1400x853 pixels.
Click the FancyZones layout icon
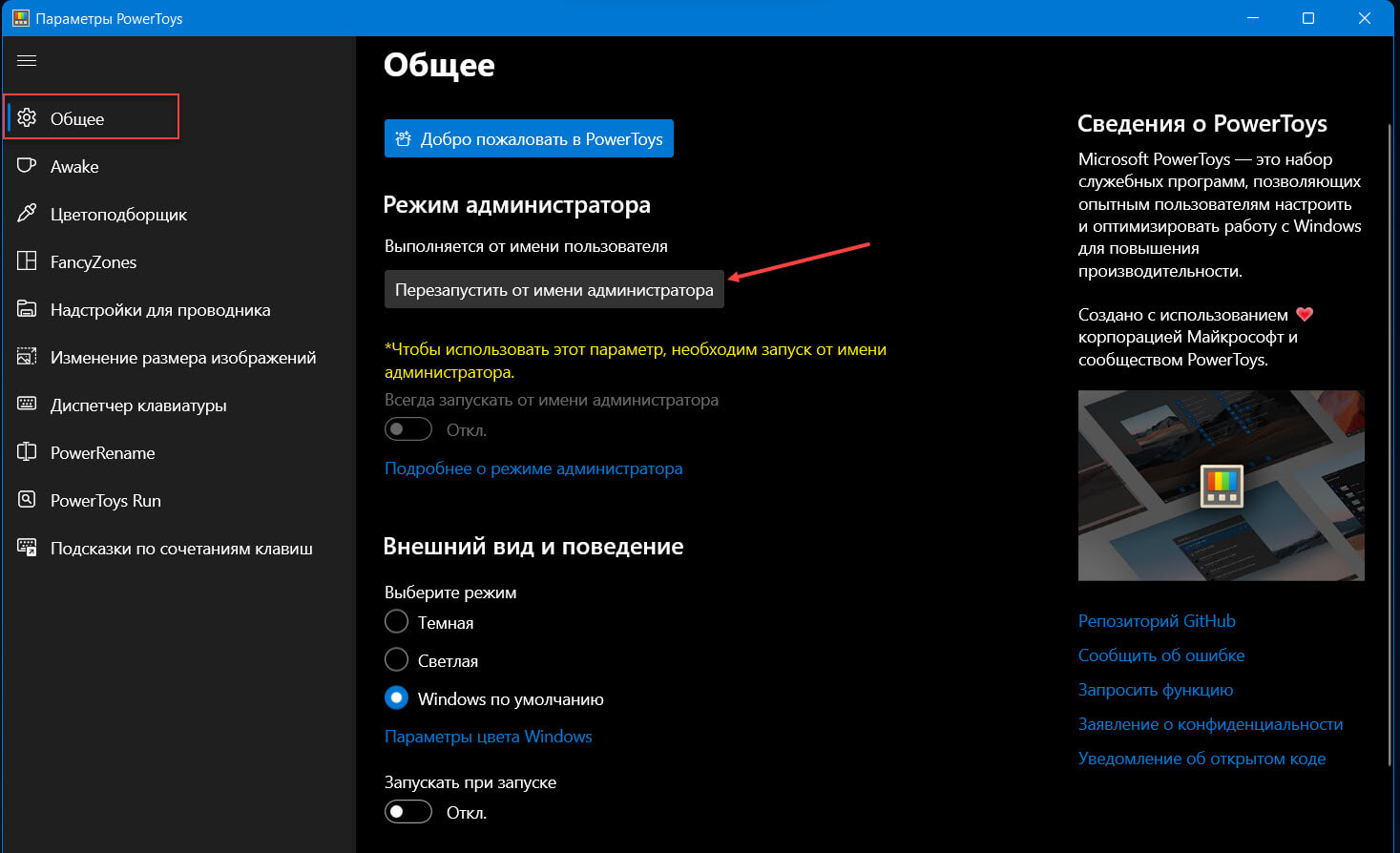tap(27, 261)
